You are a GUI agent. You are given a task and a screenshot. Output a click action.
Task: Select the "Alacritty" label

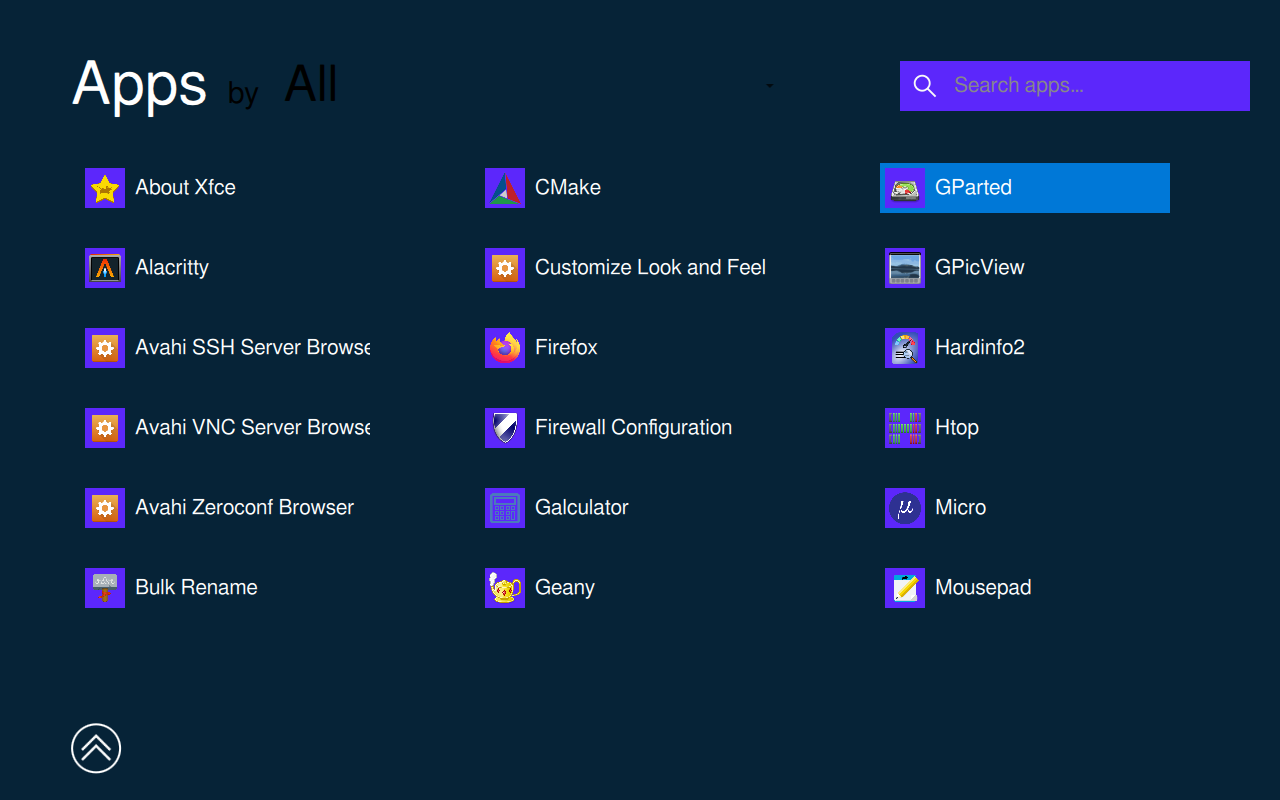tap(172, 268)
